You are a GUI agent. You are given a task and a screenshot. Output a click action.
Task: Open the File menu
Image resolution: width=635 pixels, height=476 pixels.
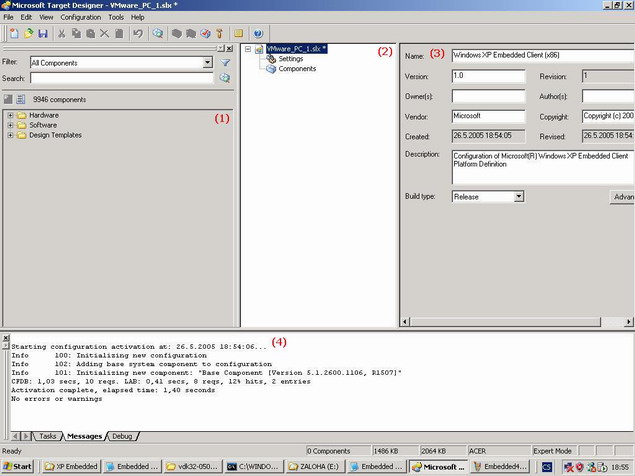click(8, 17)
